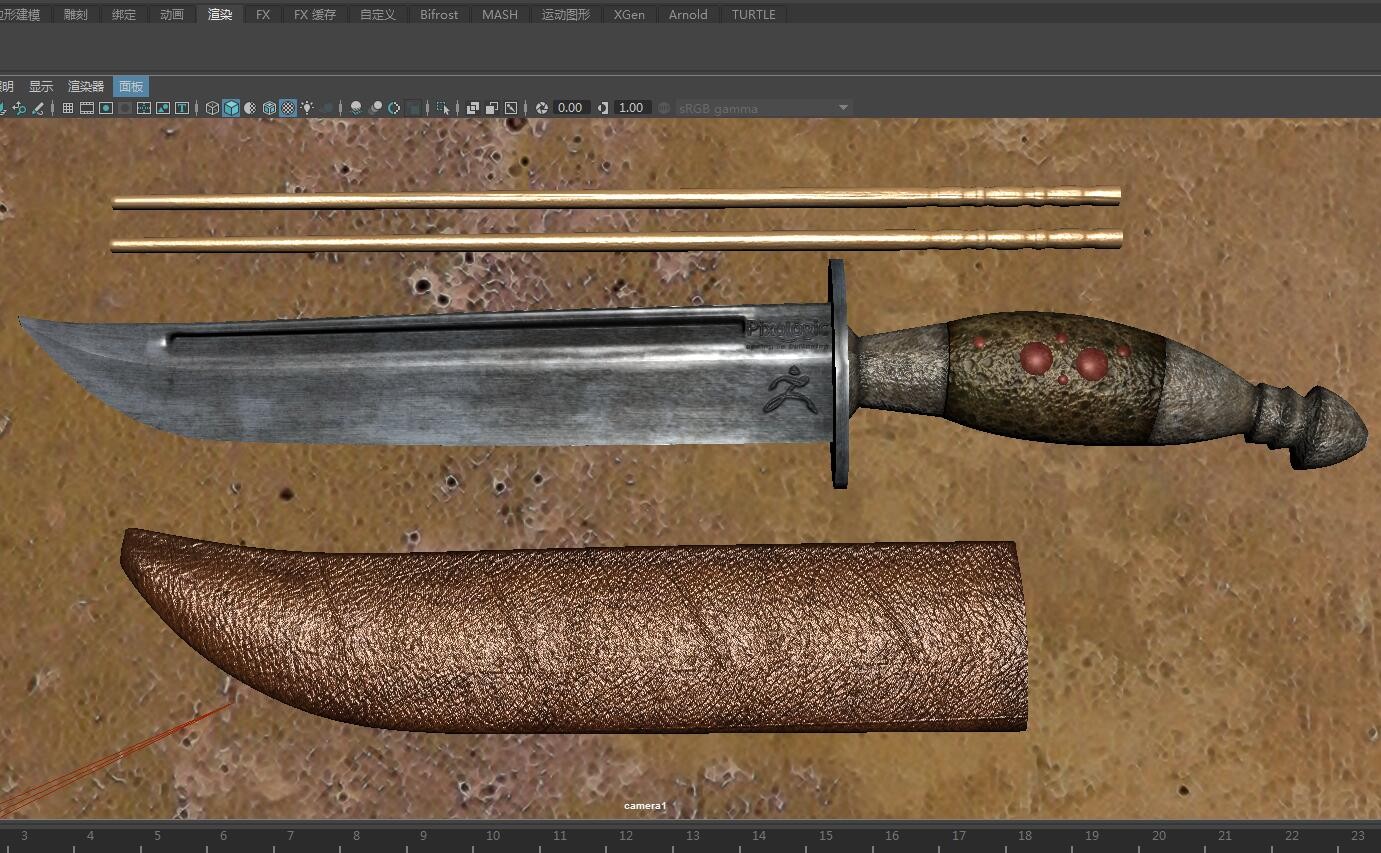1381x853 pixels.
Task: Toggle the grid display icon
Action: coord(67,108)
